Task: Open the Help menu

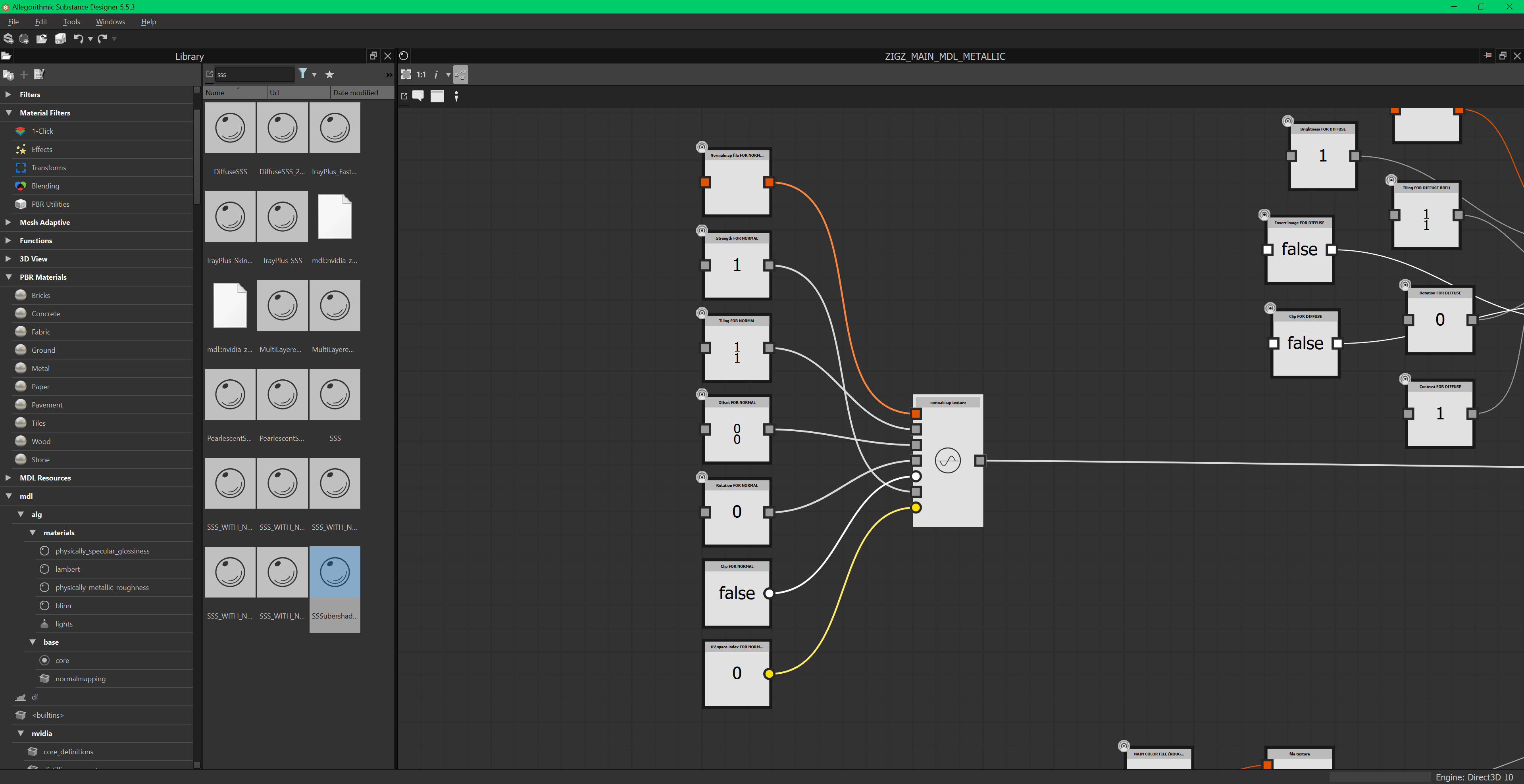Action: (148, 22)
